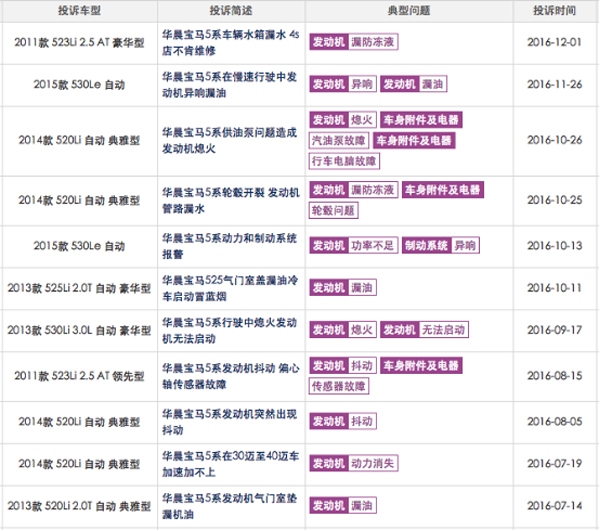Click the 发动机 熄火 tag dated 2016-10-26
This screenshot has width=600, height=531.
click(x=343, y=120)
